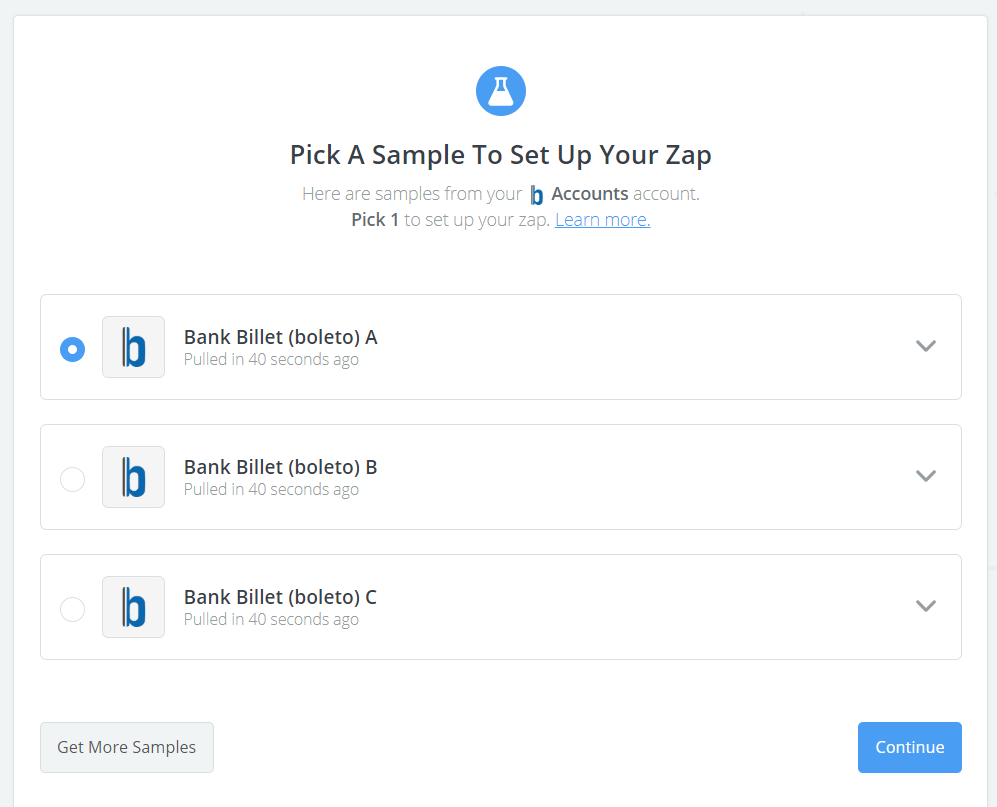
Task: Click sample C's 'Pulled in 40 seconds ago' text
Action: click(x=271, y=619)
